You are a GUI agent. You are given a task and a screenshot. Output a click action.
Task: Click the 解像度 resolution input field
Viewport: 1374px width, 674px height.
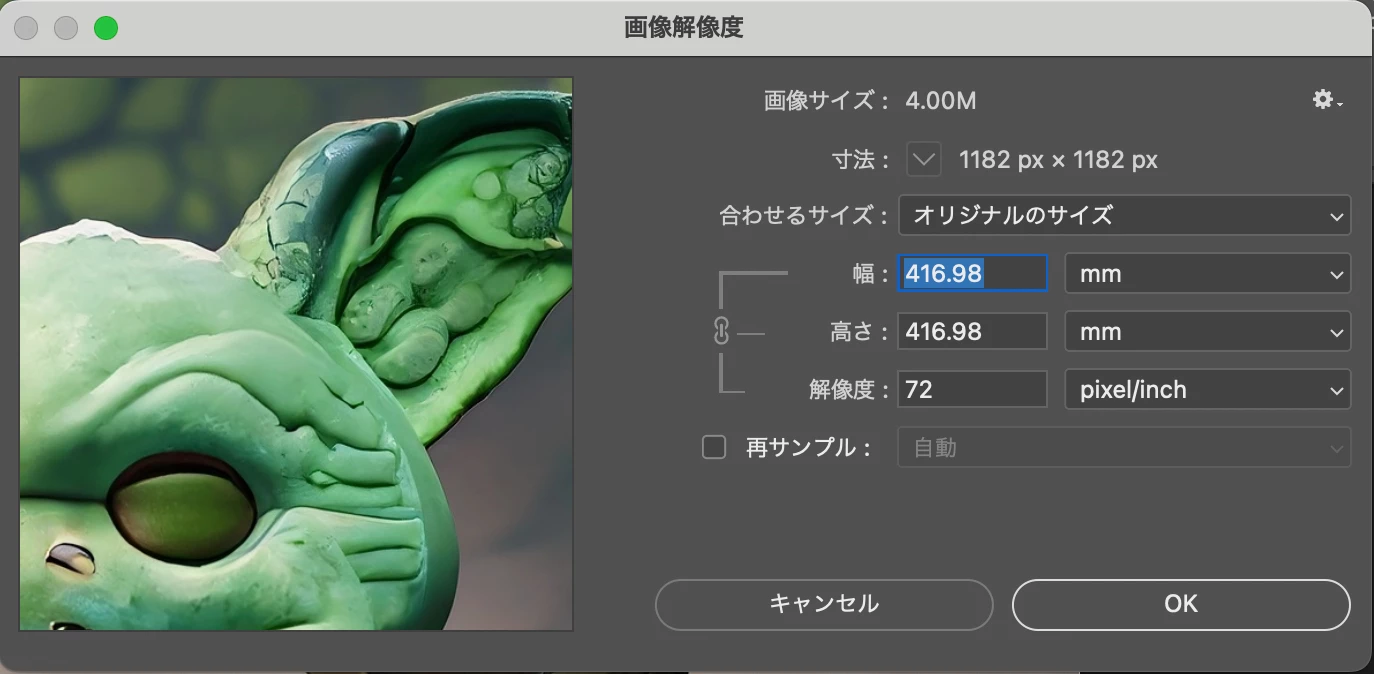click(973, 390)
